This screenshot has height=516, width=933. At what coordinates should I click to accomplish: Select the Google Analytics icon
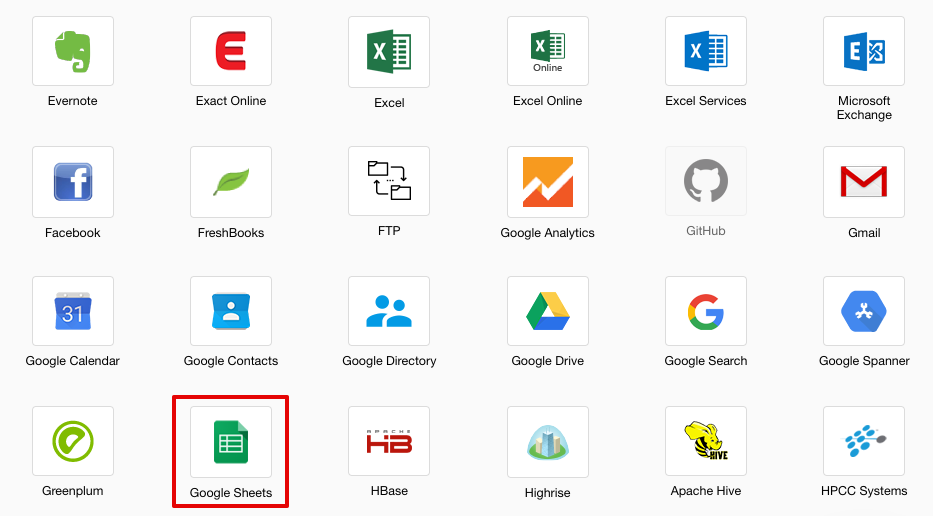tap(547, 182)
